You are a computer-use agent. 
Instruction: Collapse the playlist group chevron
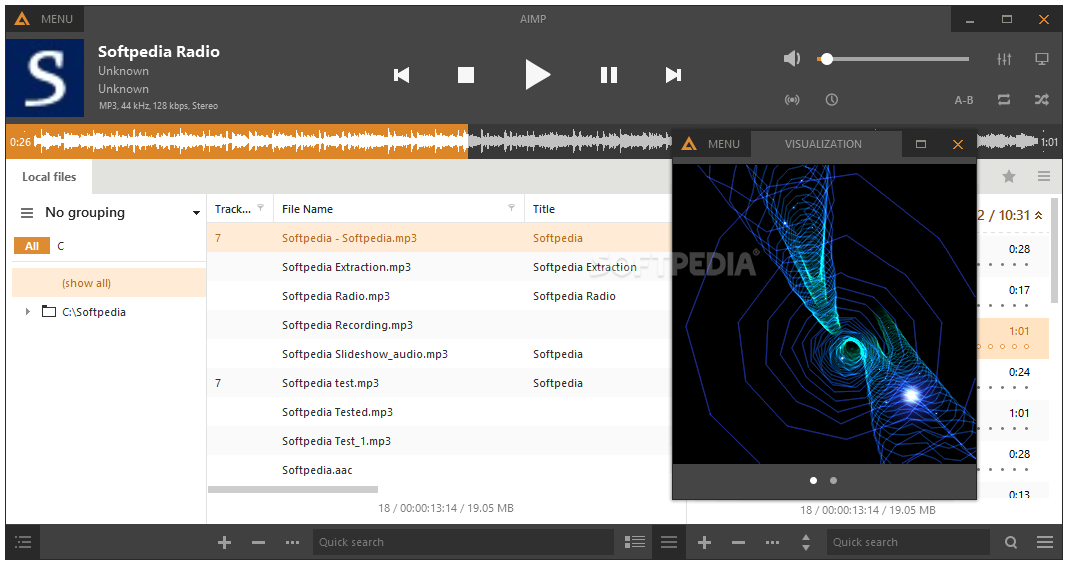pyautogui.click(x=1039, y=215)
